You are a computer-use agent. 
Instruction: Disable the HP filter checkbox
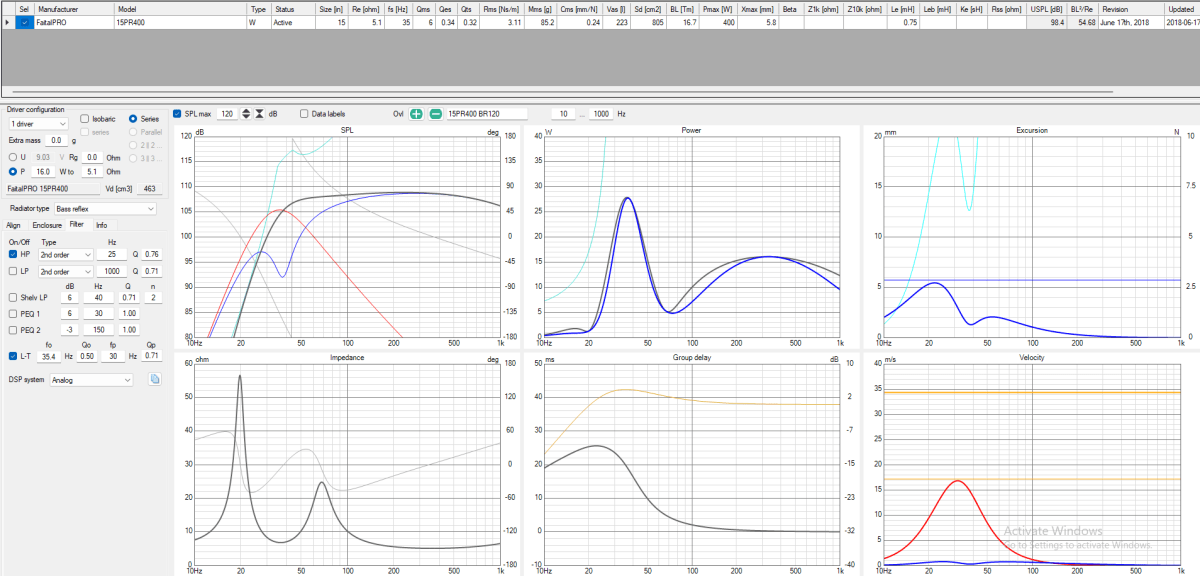[12, 254]
